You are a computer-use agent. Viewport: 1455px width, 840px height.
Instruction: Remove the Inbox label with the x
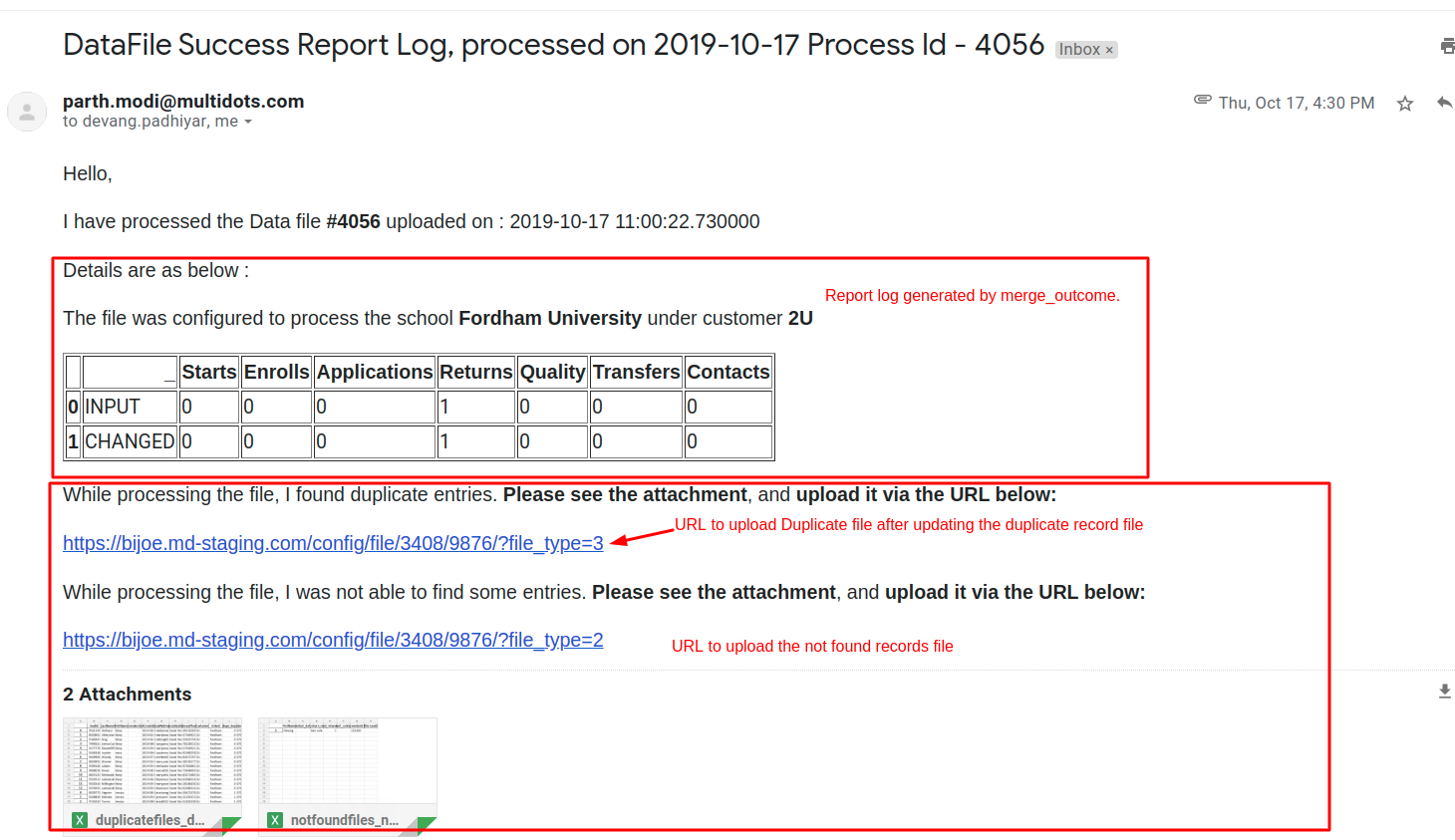pyautogui.click(x=1109, y=50)
